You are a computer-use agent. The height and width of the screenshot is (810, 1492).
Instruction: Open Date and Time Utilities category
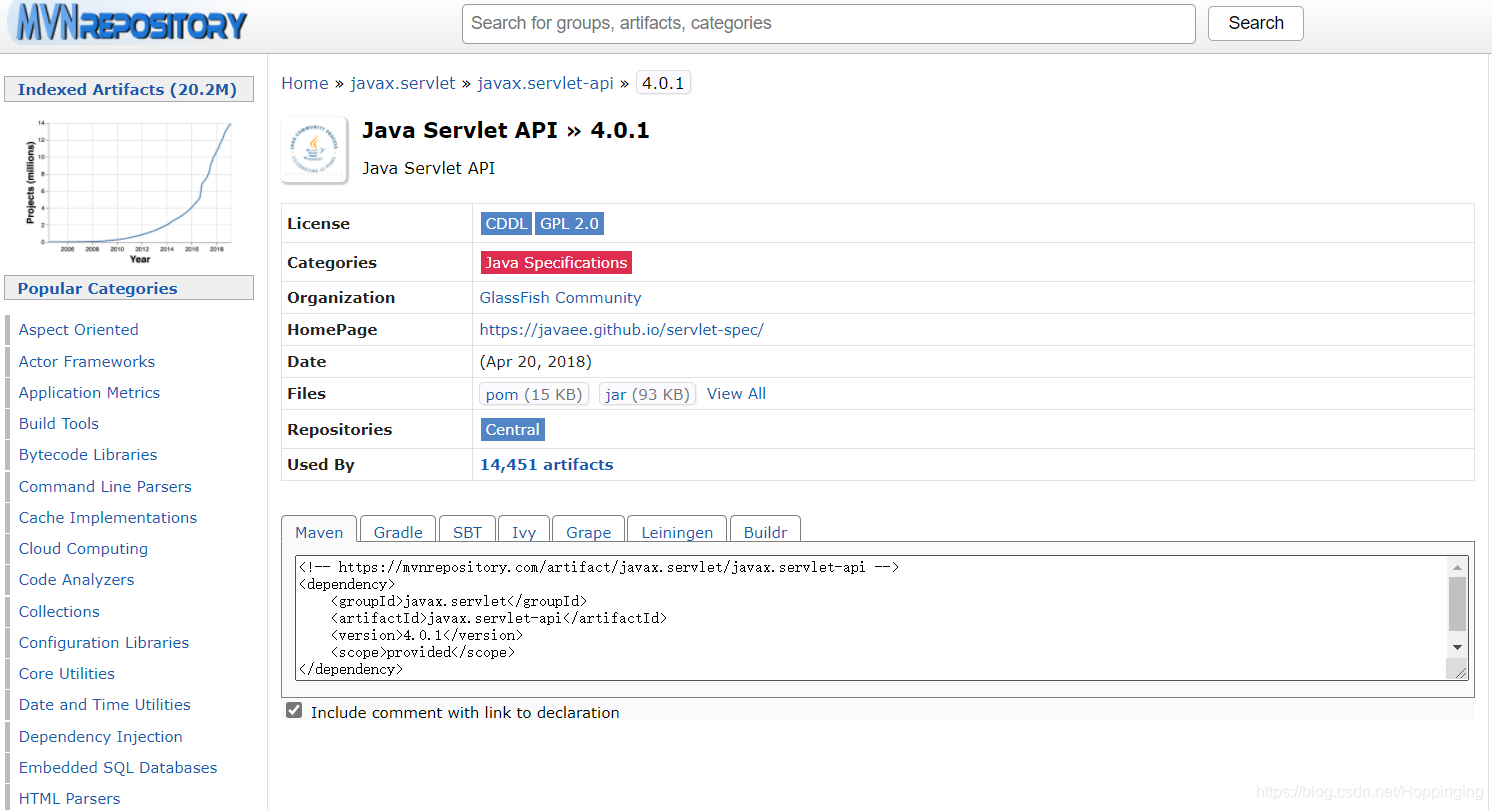[105, 705]
